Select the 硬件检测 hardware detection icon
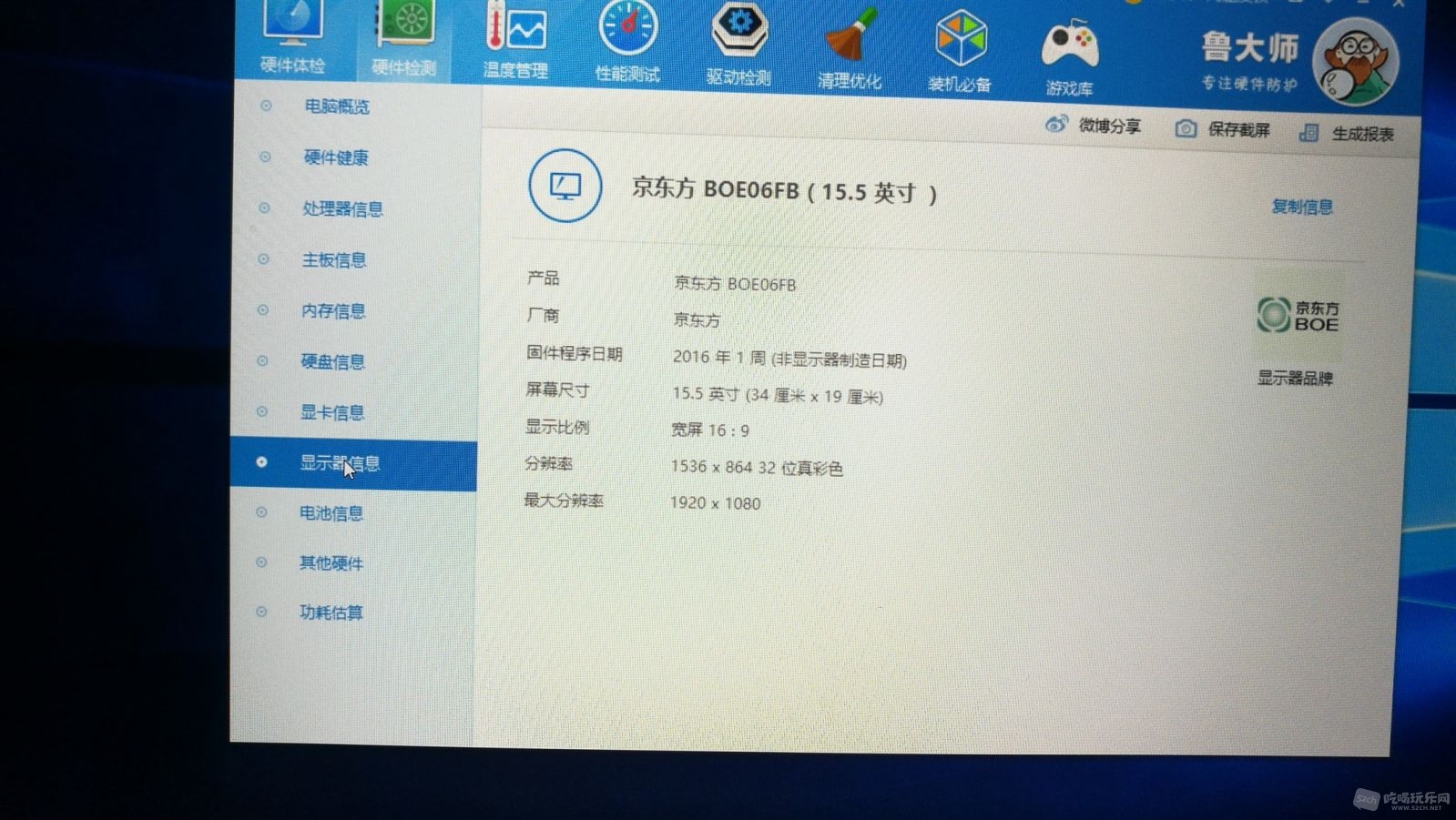1456x820 pixels. pos(406,24)
